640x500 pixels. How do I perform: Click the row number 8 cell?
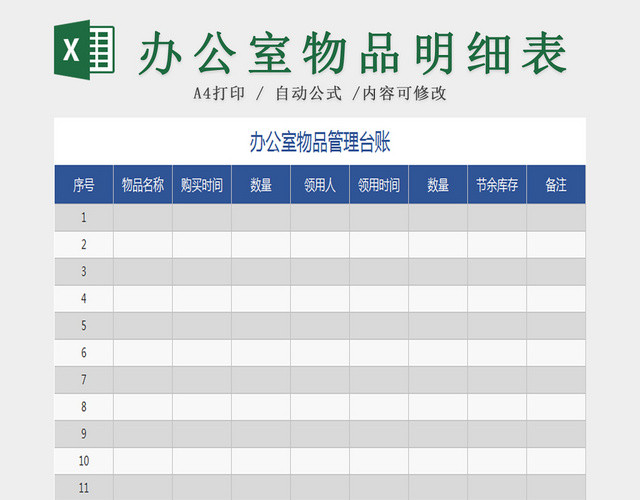[84, 407]
